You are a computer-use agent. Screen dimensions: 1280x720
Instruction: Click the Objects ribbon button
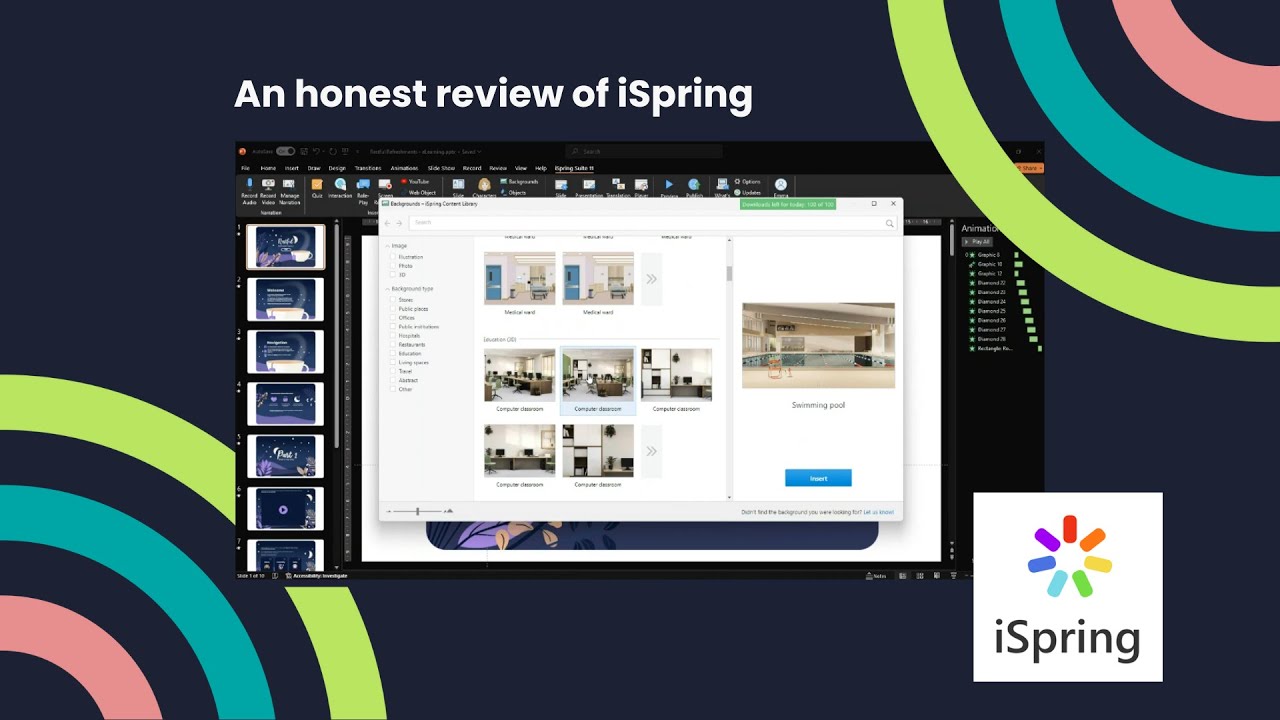[513, 192]
